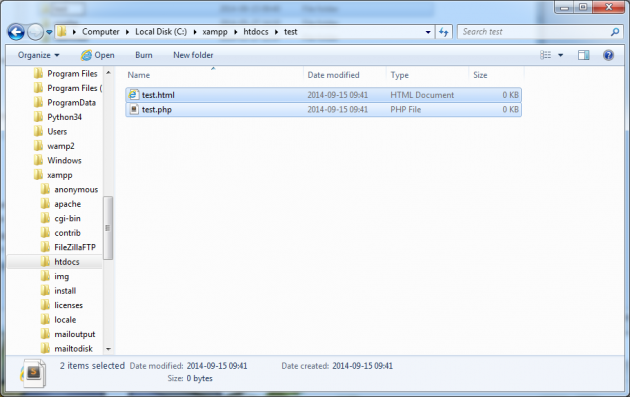The height and width of the screenshot is (397, 630).
Task: Select Computer in the address breadcrumb
Action: (100, 32)
